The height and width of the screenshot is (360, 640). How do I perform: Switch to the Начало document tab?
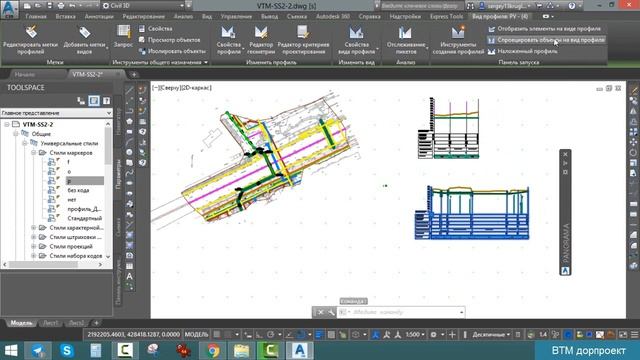tap(24, 74)
